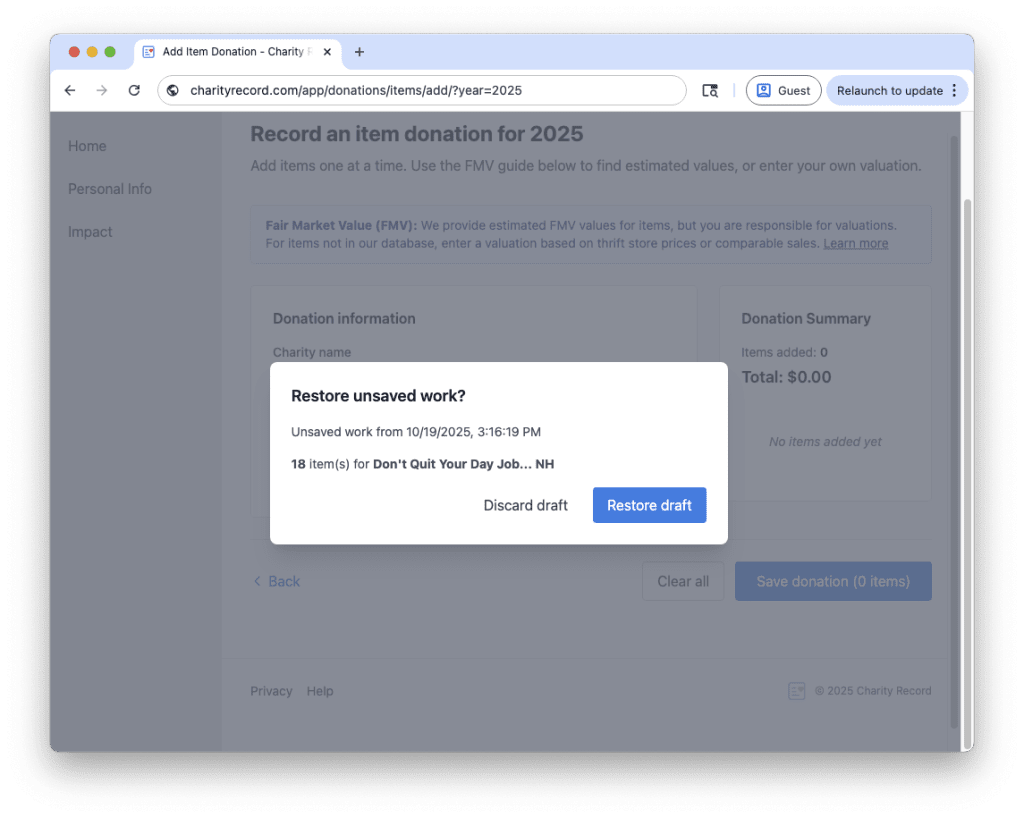Open Impact page in sidebar
Viewport: 1024px width, 818px height.
point(90,232)
